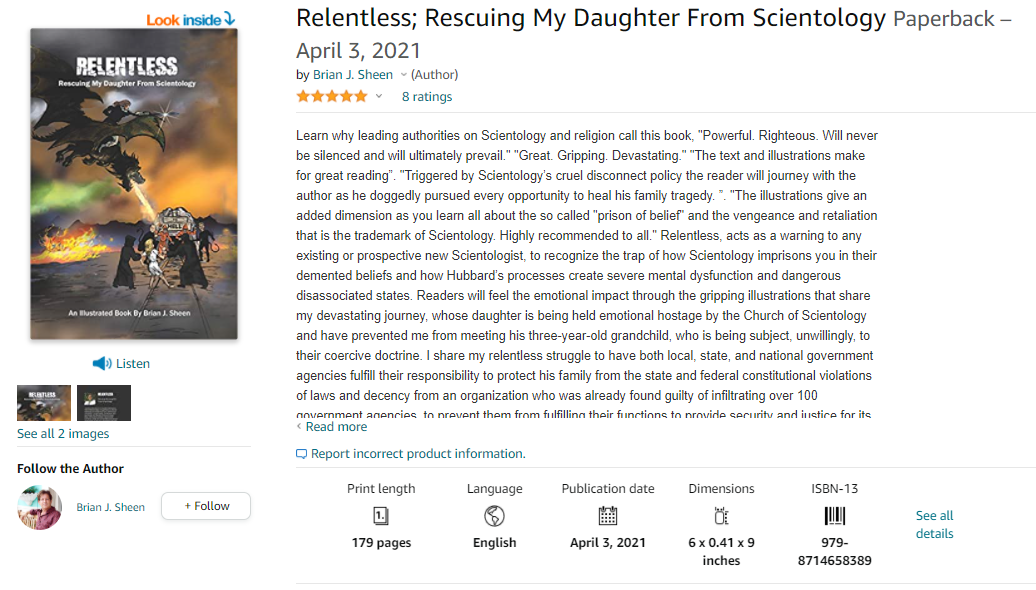Click the Follow author button
Image resolution: width=1036 pixels, height=590 pixels.
coord(206,506)
